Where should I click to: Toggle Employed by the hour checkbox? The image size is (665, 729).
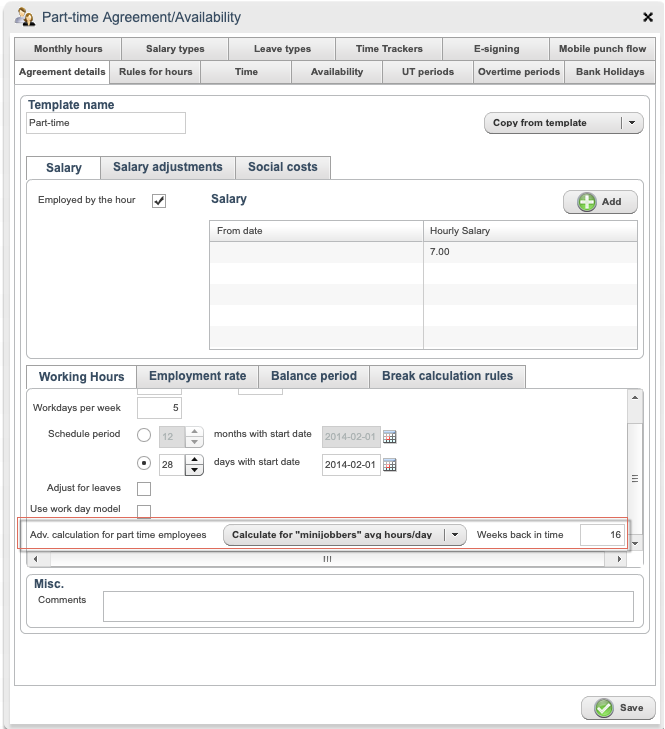tap(159, 201)
